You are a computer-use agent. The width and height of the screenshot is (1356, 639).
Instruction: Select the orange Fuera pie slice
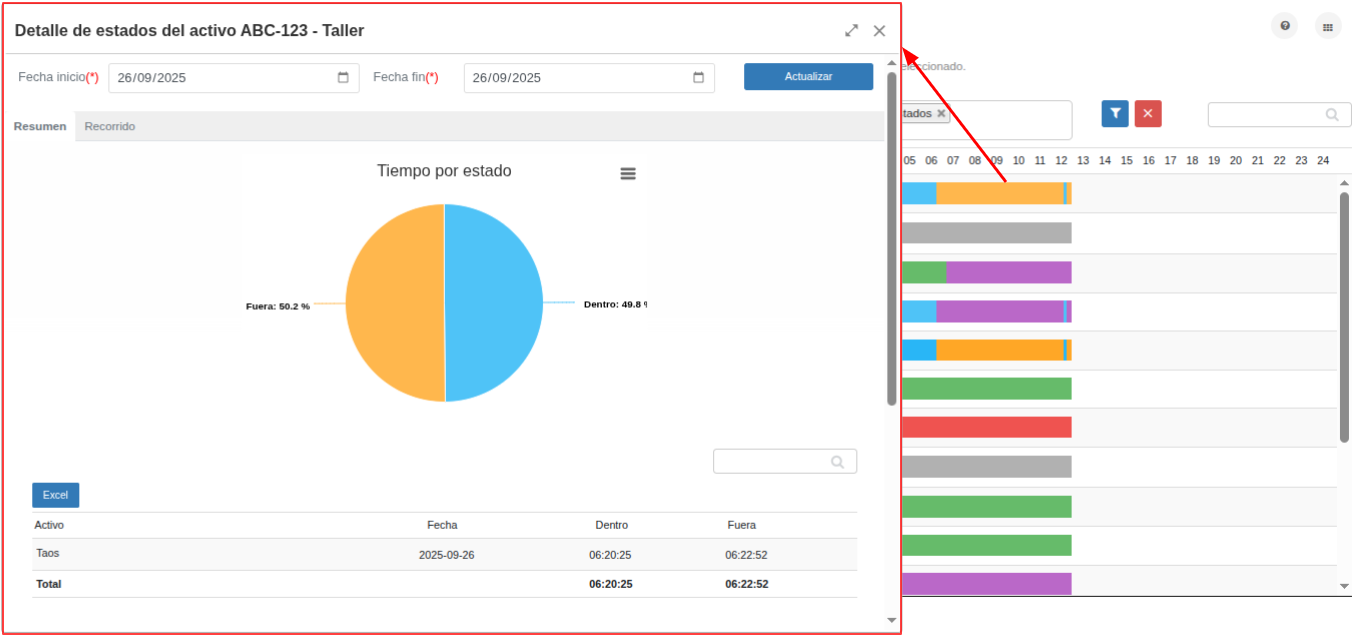point(395,303)
